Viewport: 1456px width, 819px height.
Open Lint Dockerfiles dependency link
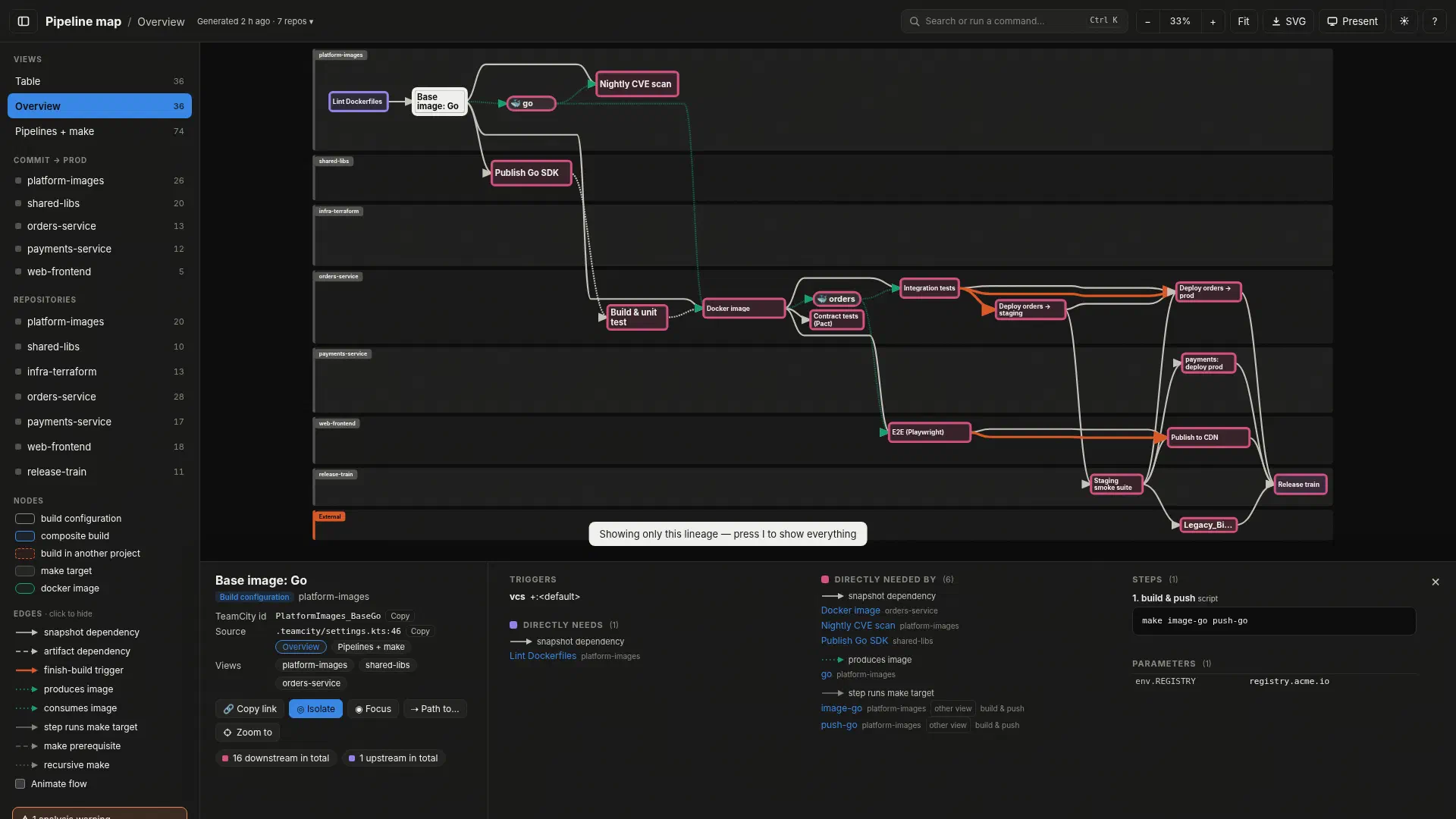pos(542,656)
